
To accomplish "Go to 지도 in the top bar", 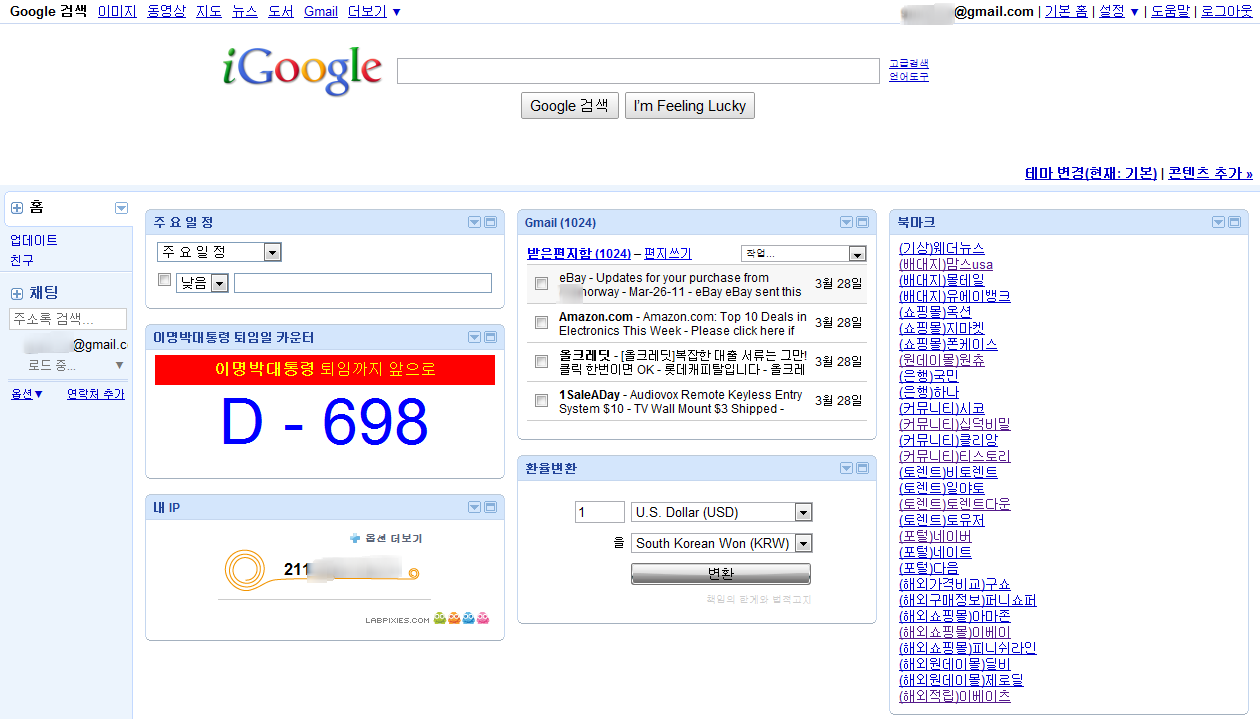I will pos(209,11).
